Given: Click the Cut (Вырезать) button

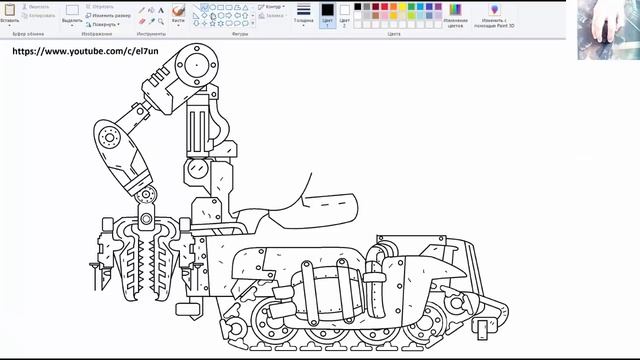Looking at the screenshot, I should (x=36, y=7).
